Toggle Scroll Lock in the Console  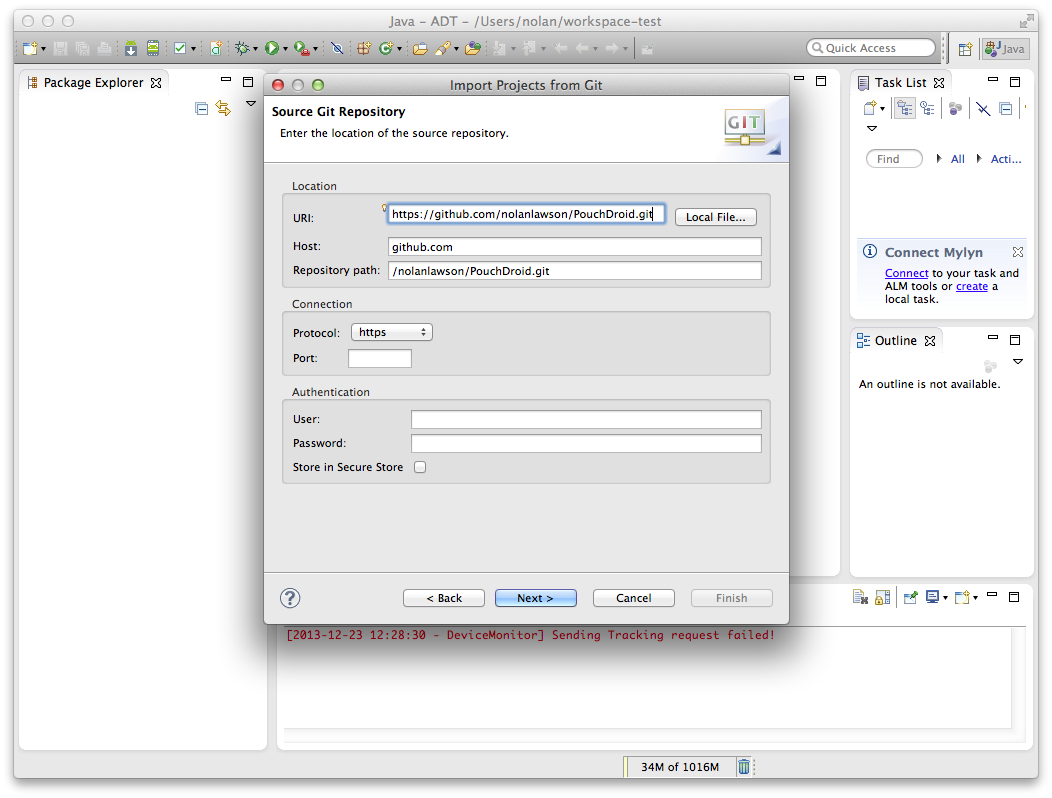[883, 597]
